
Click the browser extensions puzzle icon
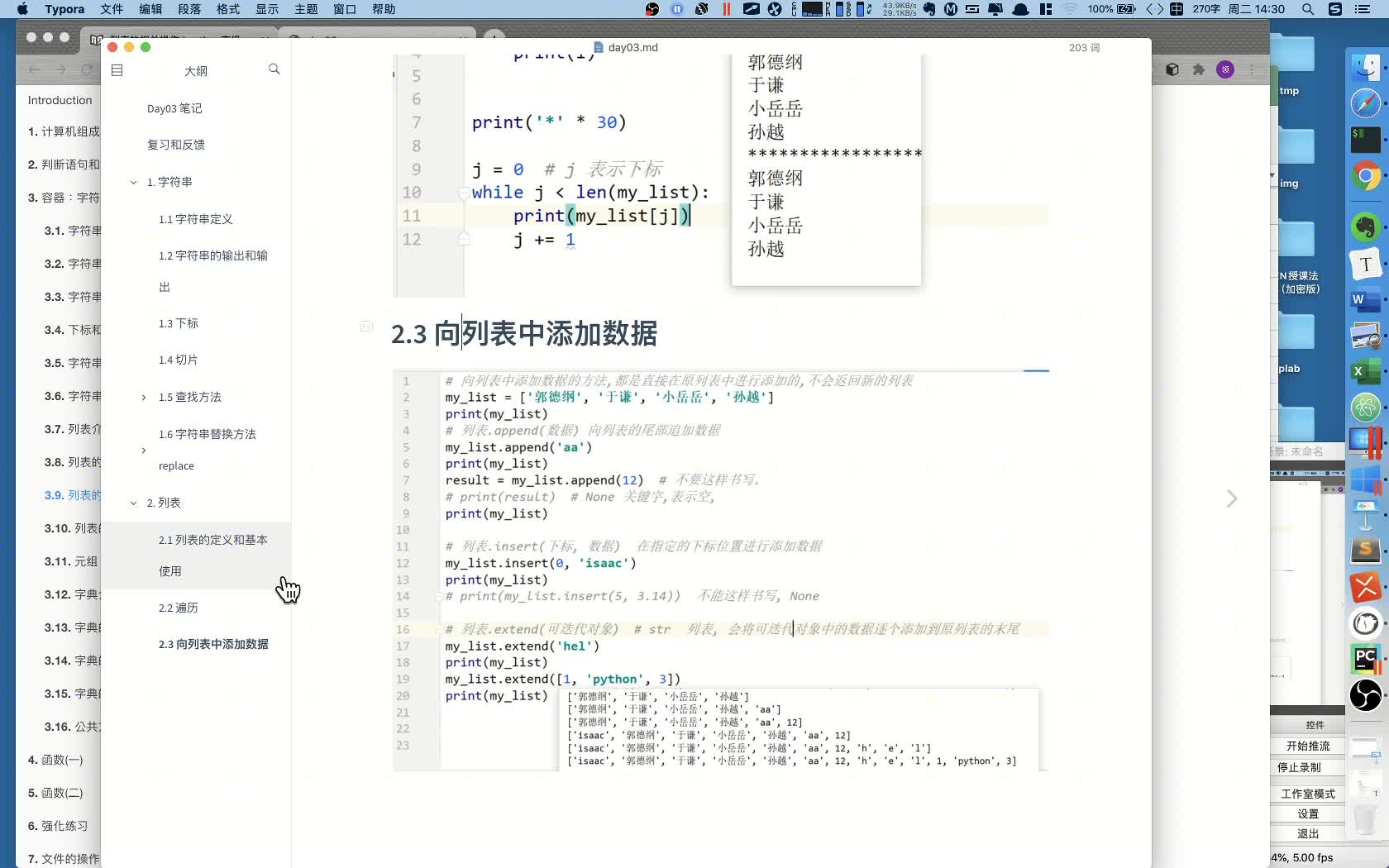pos(1199,70)
